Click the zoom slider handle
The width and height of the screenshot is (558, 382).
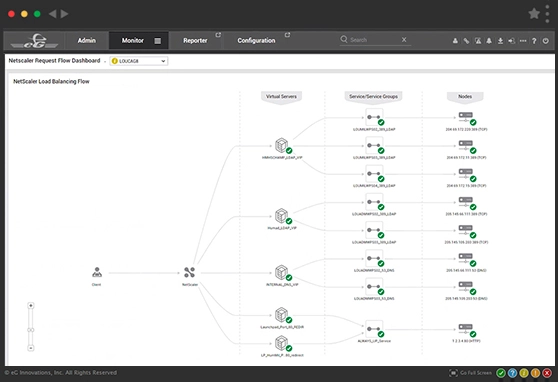pyautogui.click(x=31, y=330)
